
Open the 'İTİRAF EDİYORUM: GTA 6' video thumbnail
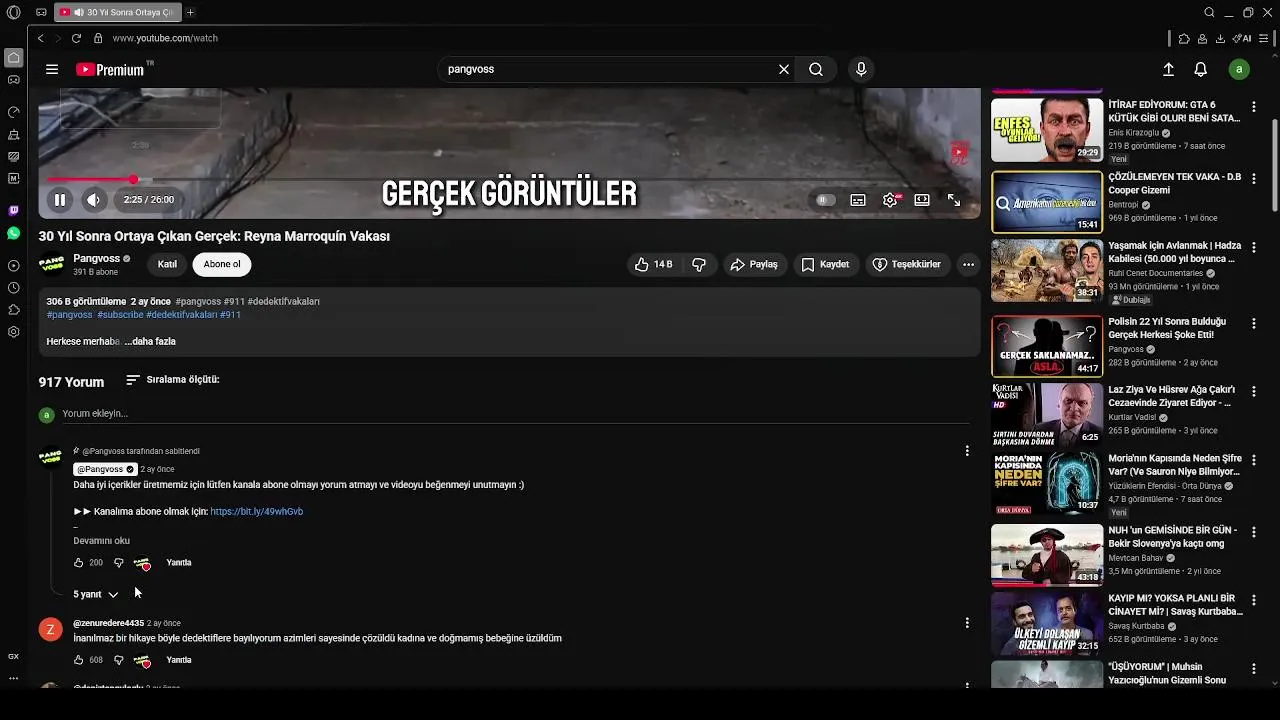[x=1047, y=130]
